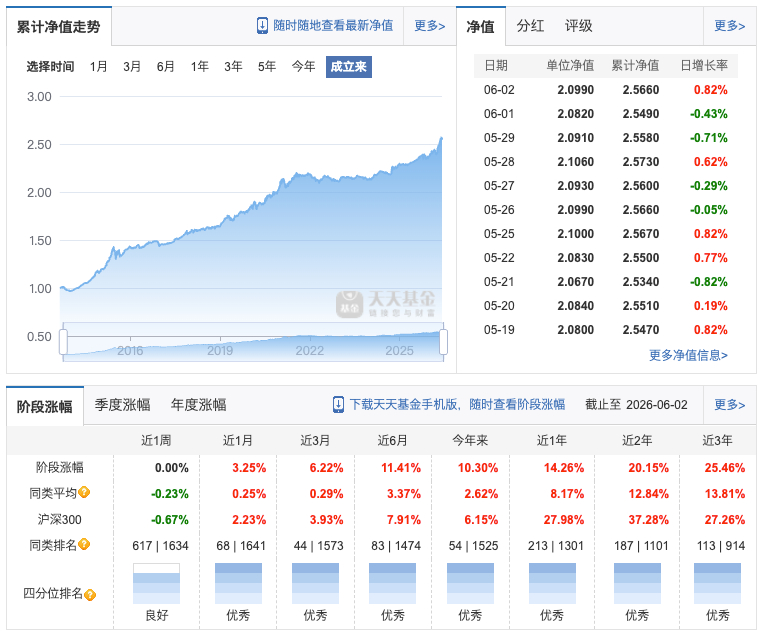Click the 05-25 date row
The width and height of the screenshot is (762, 633).
click(606, 234)
